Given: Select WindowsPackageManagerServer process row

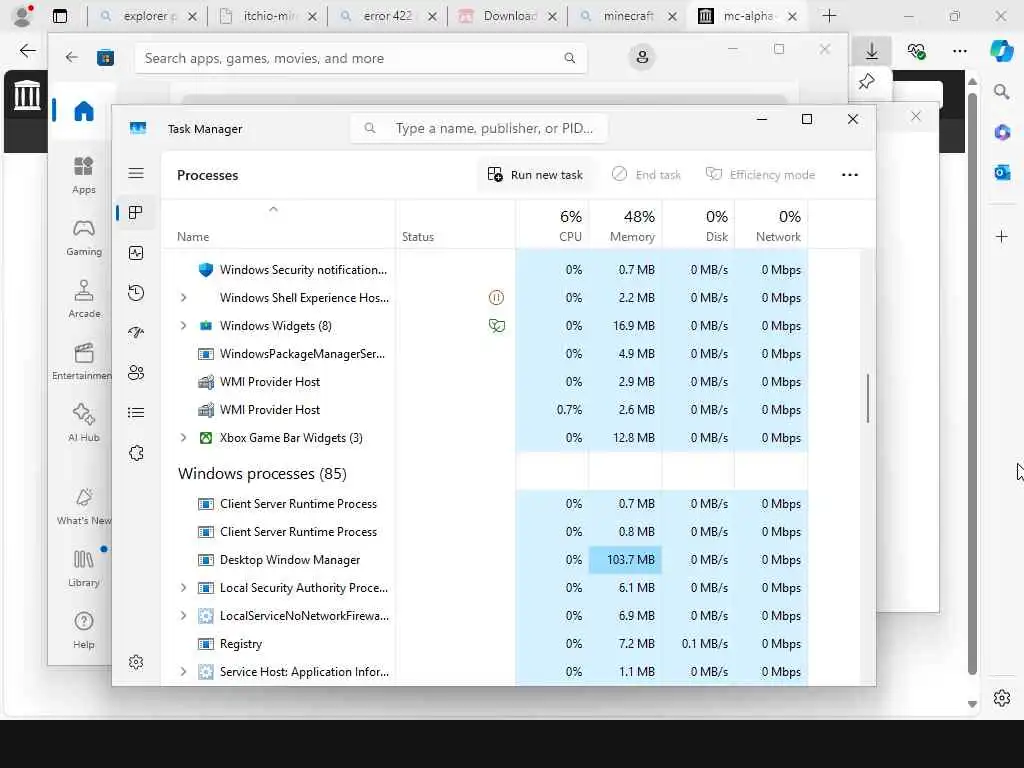Looking at the screenshot, I should pos(485,354).
